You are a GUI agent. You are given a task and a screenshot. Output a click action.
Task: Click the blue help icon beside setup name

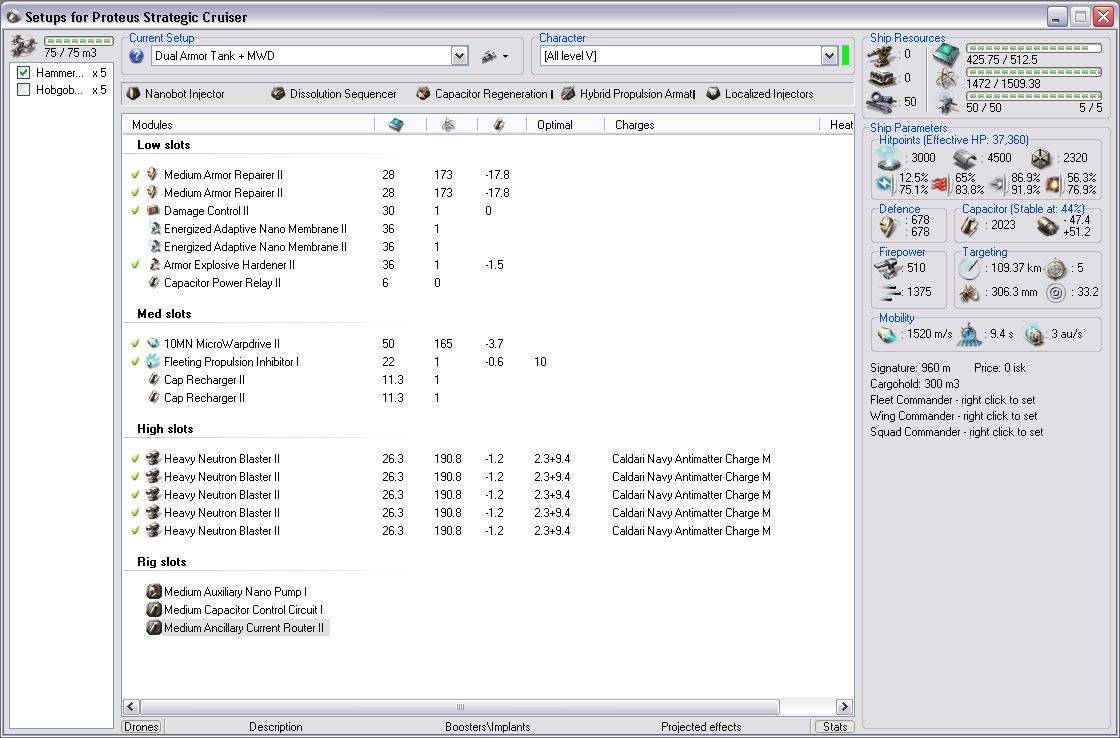137,56
